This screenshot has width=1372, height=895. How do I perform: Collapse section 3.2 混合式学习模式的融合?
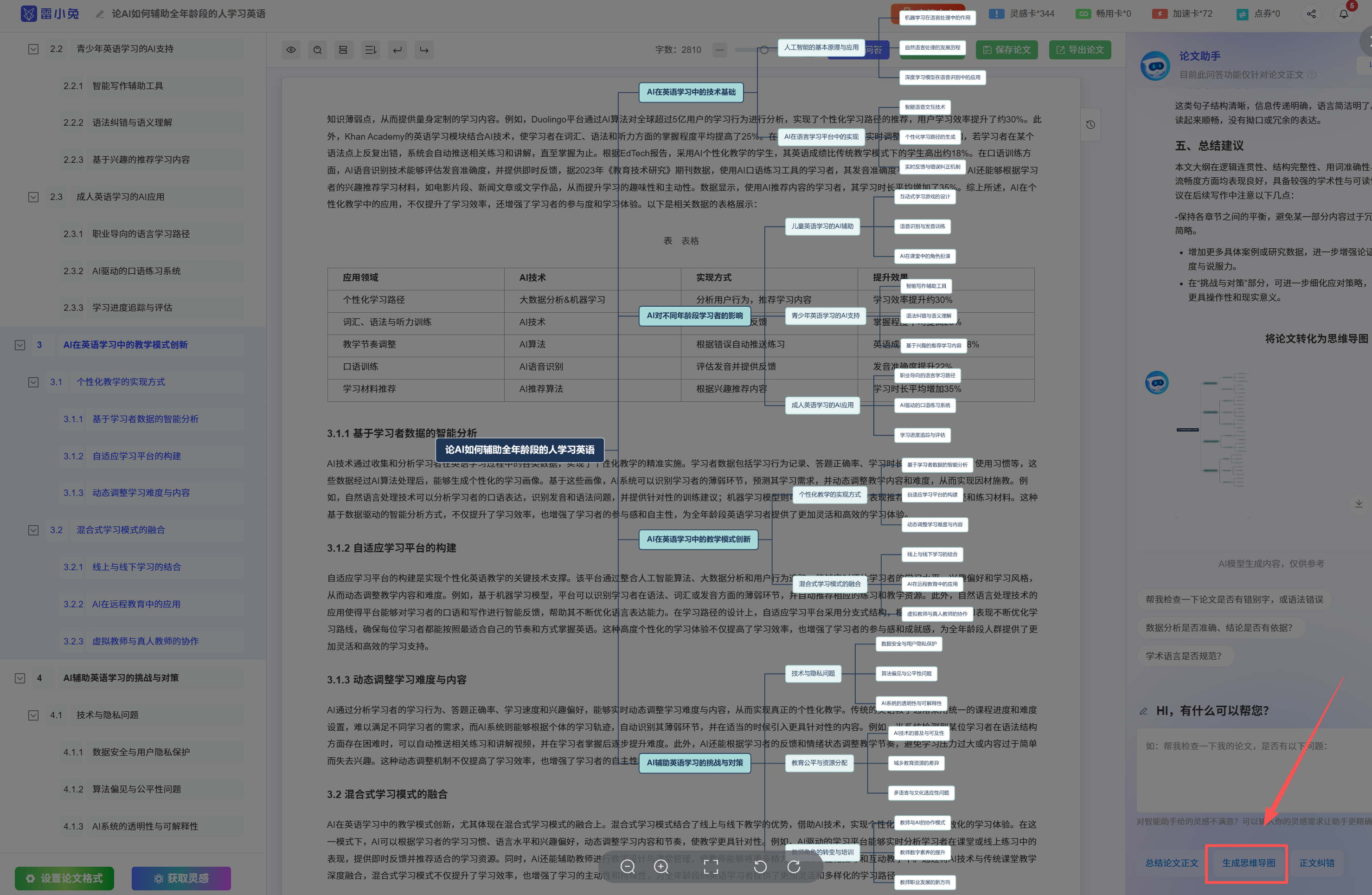point(33,530)
